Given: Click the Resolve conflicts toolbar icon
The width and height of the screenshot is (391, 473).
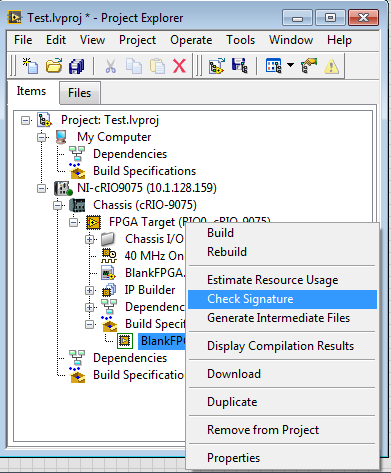Looking at the screenshot, I should pyautogui.click(x=309, y=65).
